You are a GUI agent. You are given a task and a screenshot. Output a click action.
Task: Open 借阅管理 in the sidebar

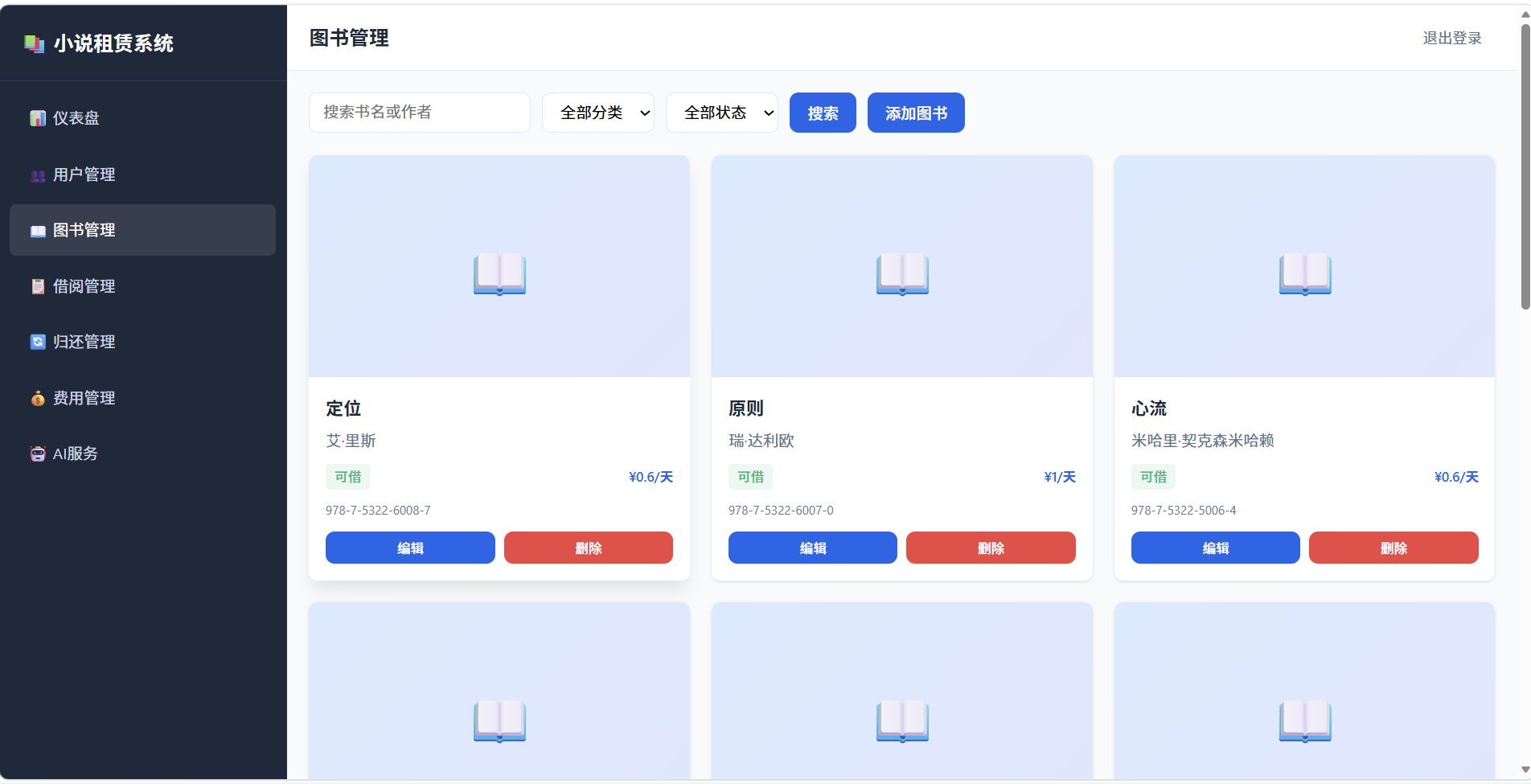coord(142,286)
